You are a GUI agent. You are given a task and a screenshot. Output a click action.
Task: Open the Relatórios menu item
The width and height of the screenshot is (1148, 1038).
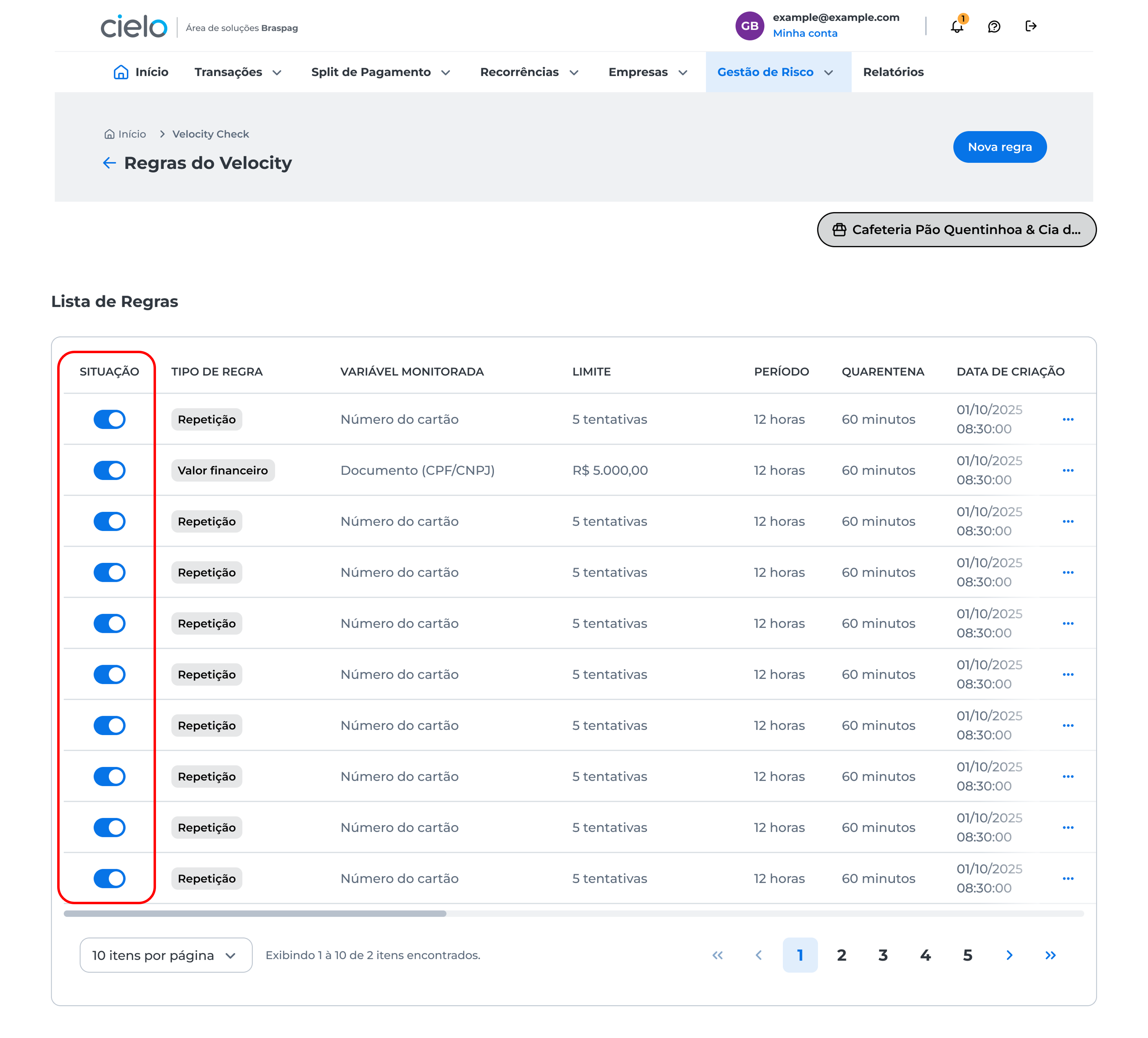893,72
